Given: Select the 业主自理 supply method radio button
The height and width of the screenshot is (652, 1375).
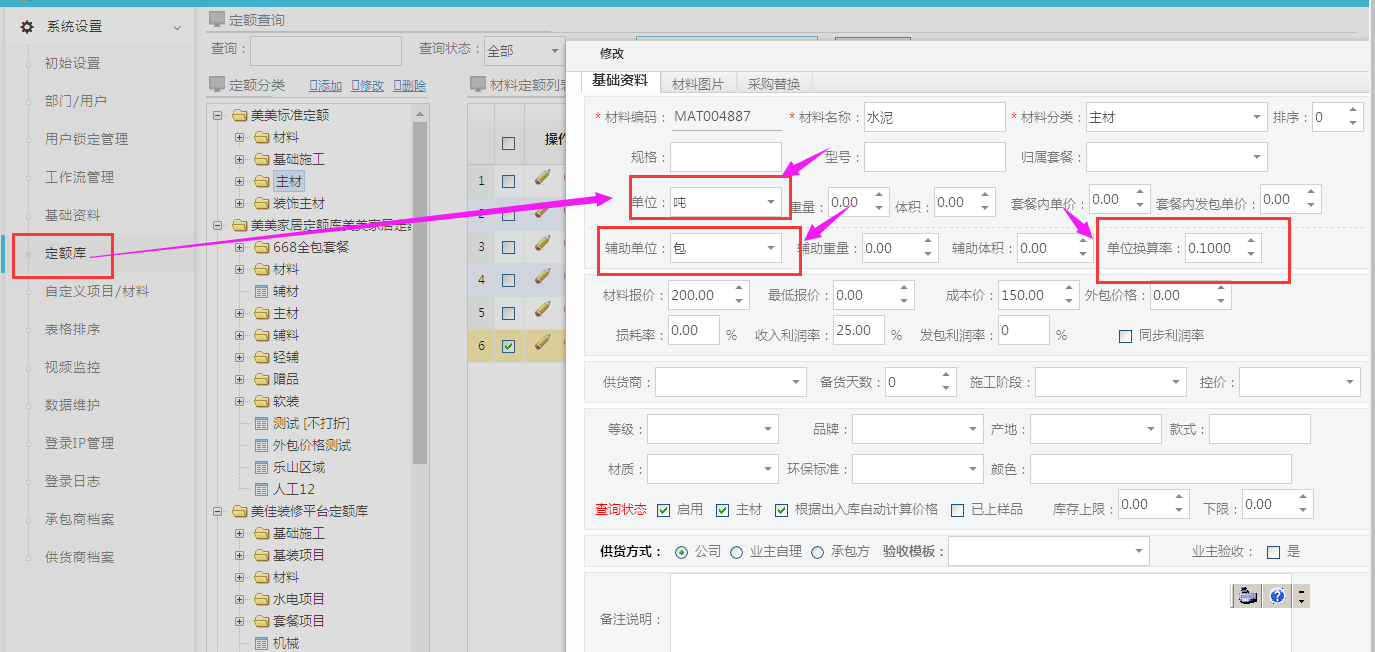Looking at the screenshot, I should point(737,552).
